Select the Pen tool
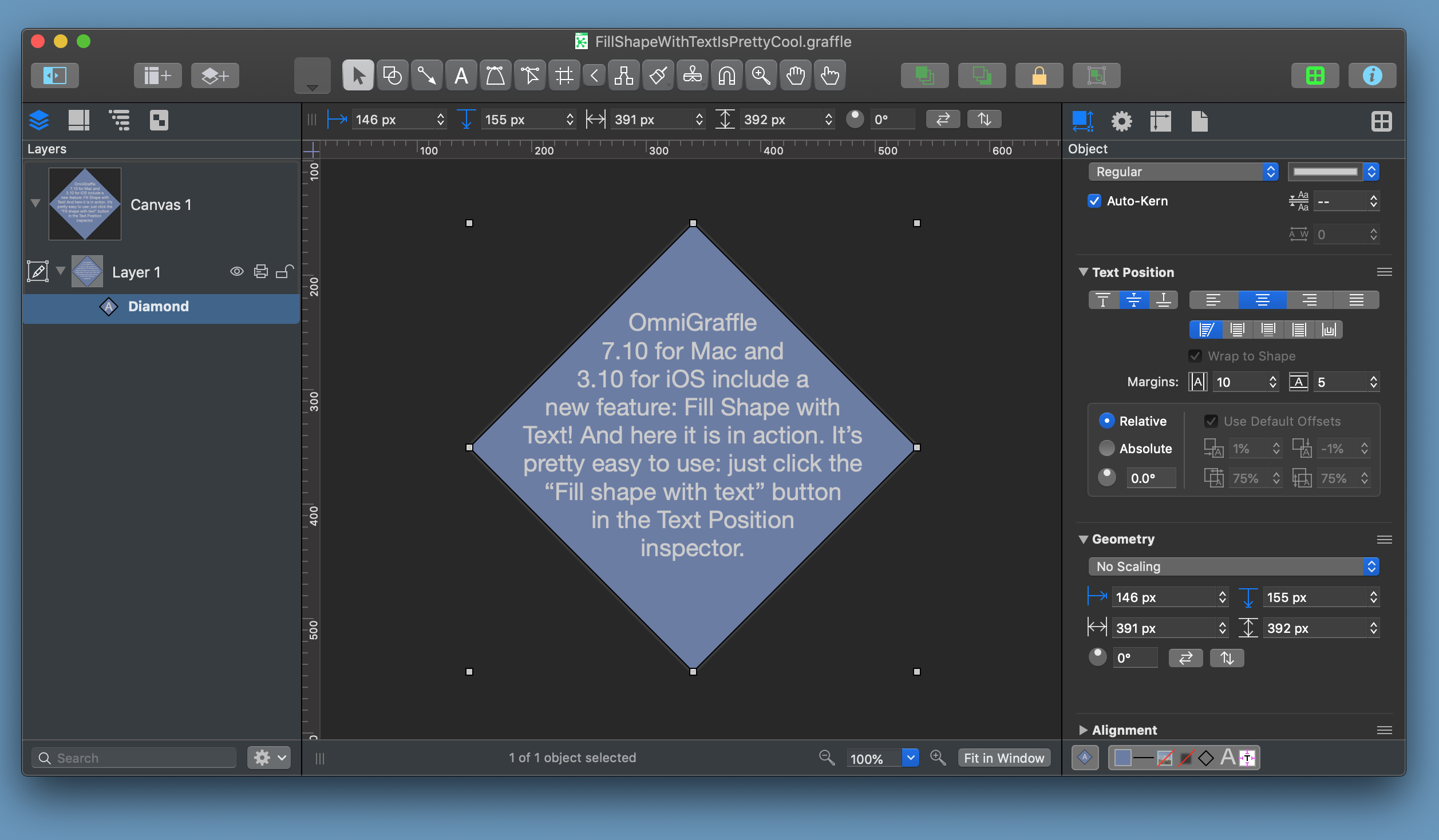The width and height of the screenshot is (1439, 840). point(496,76)
